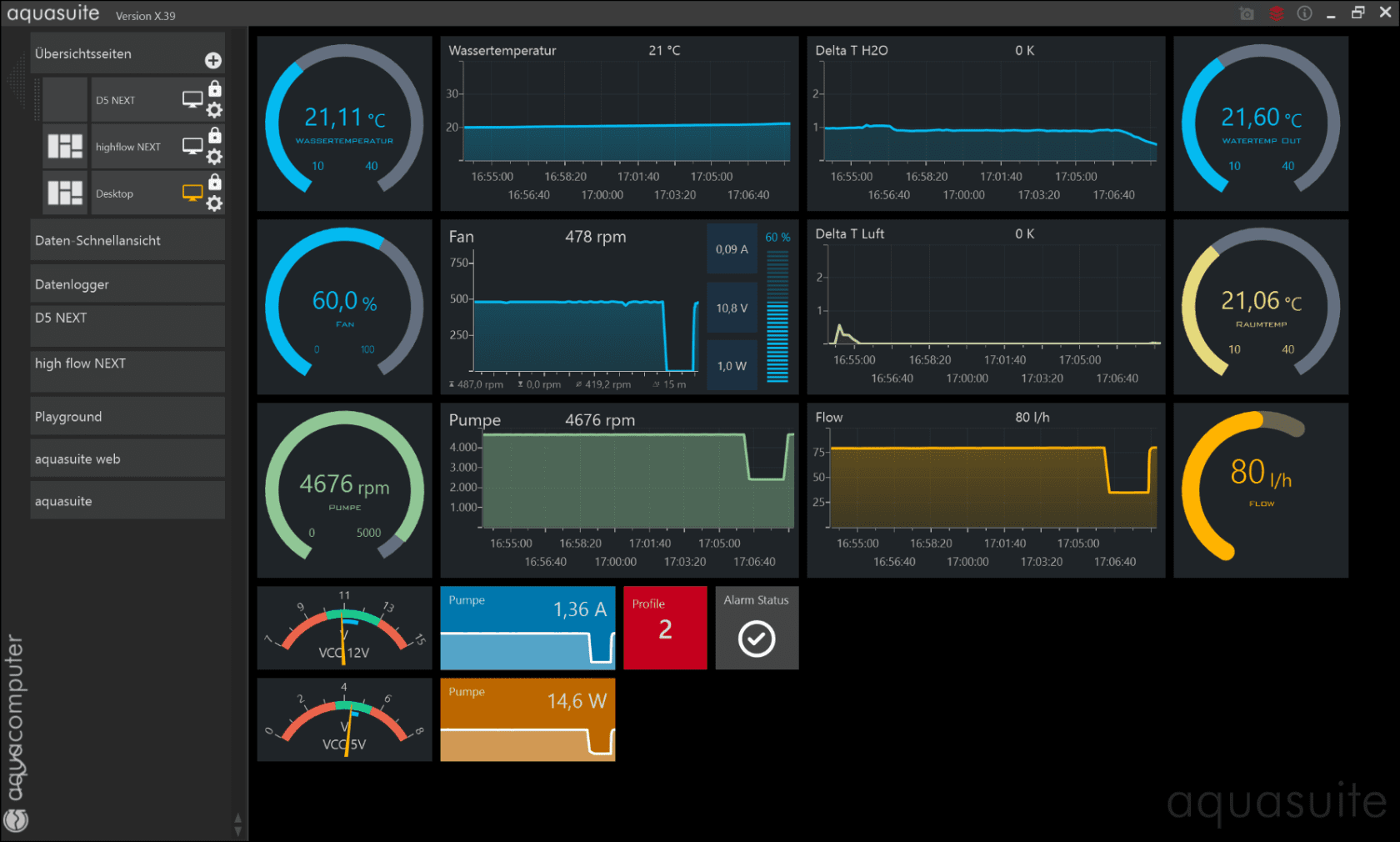Click the fan 10,8 V voltage value
The width and height of the screenshot is (1400, 842).
[x=732, y=308]
